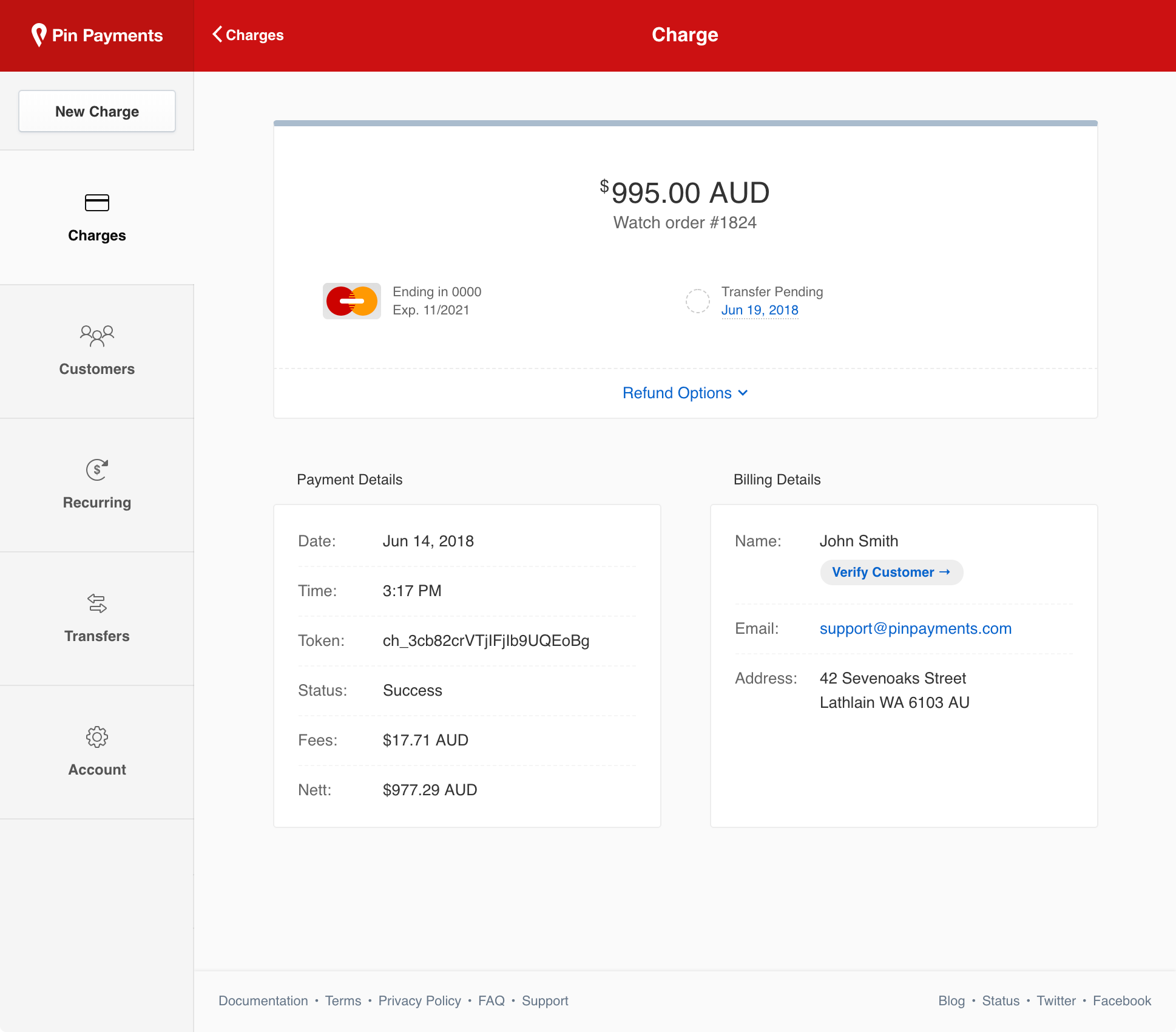Image resolution: width=1176 pixels, height=1032 pixels.
Task: Open the Terms footer link
Action: (343, 1000)
